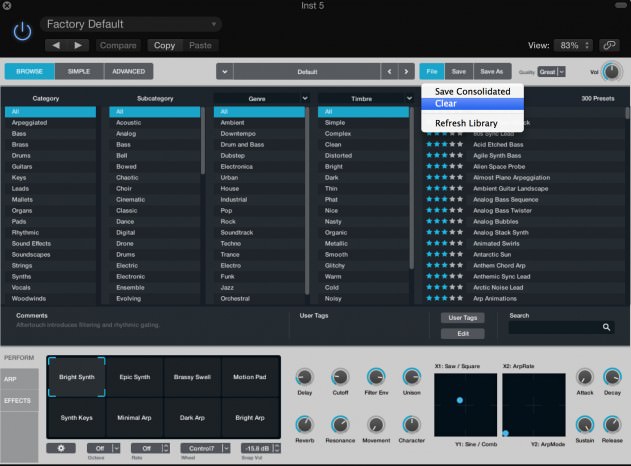Click the right chevron beside Default patch

[406, 72]
